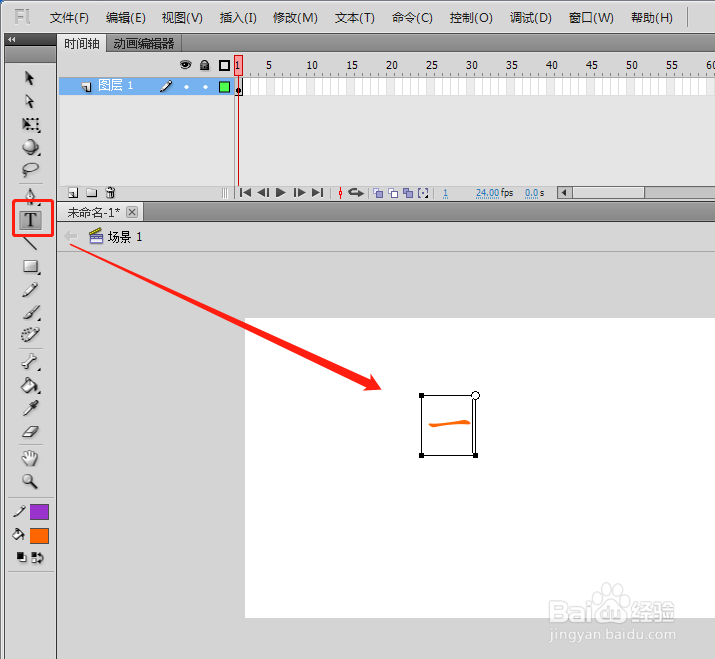This screenshot has width=715, height=659.
Task: Toggle the loop playback button
Action: tap(356, 193)
